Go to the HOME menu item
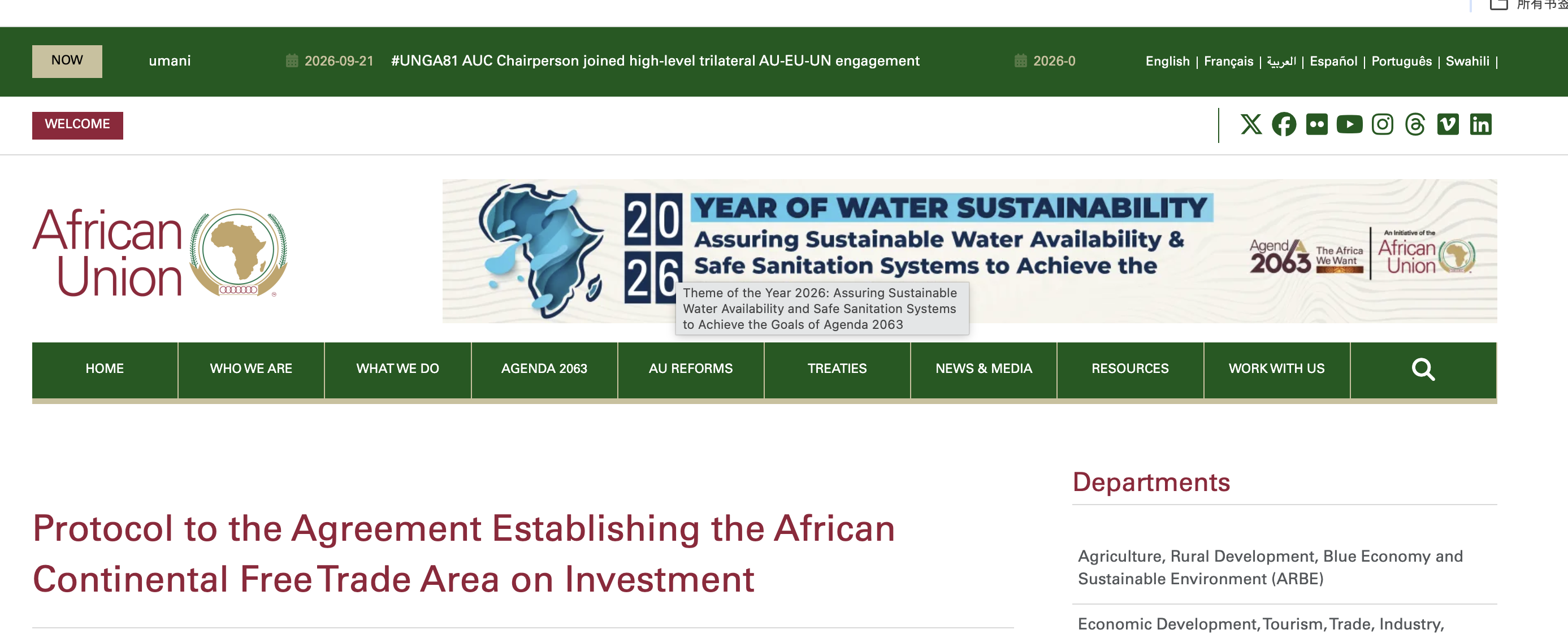The height and width of the screenshot is (634, 1568). coord(105,369)
